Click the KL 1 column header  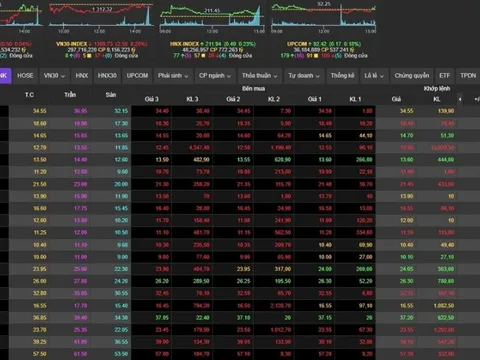[x=355, y=99]
